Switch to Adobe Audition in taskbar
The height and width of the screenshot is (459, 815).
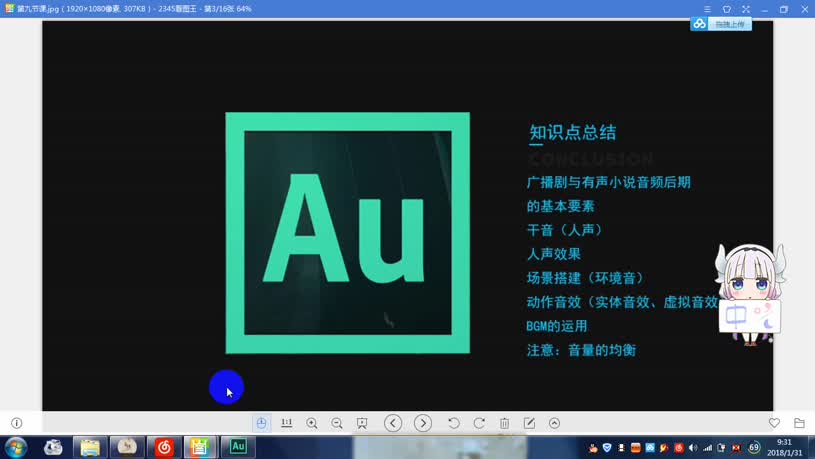coord(238,447)
